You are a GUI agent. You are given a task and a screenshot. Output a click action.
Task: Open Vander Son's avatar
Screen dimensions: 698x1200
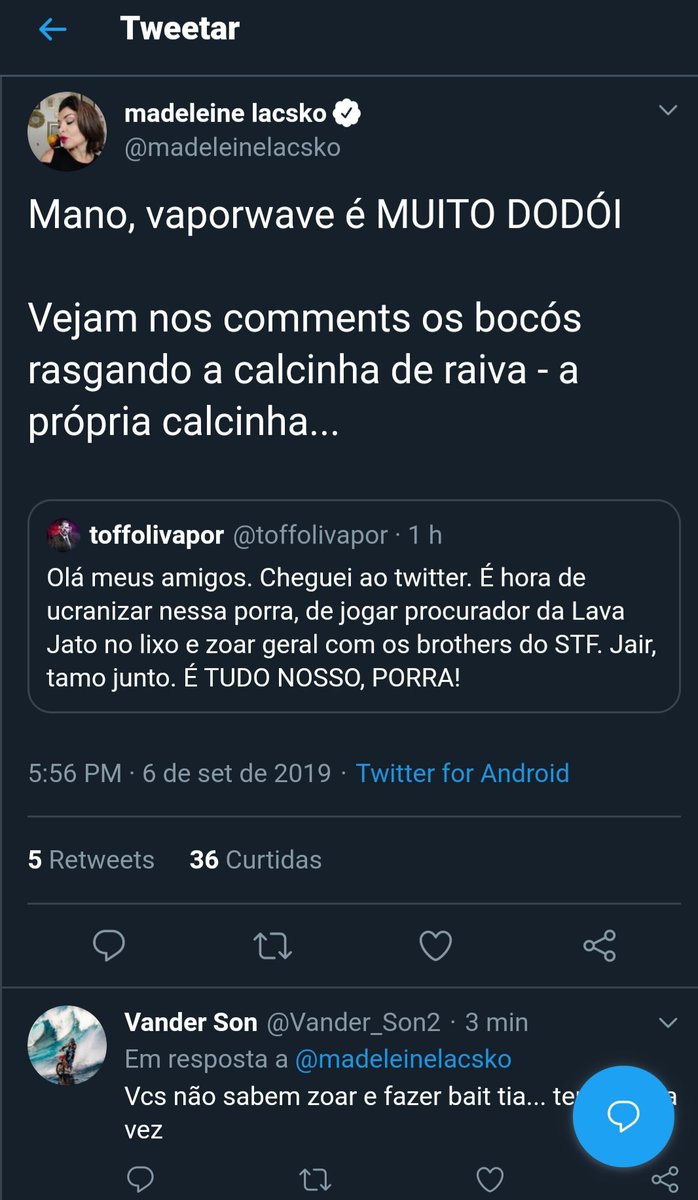click(x=67, y=1044)
